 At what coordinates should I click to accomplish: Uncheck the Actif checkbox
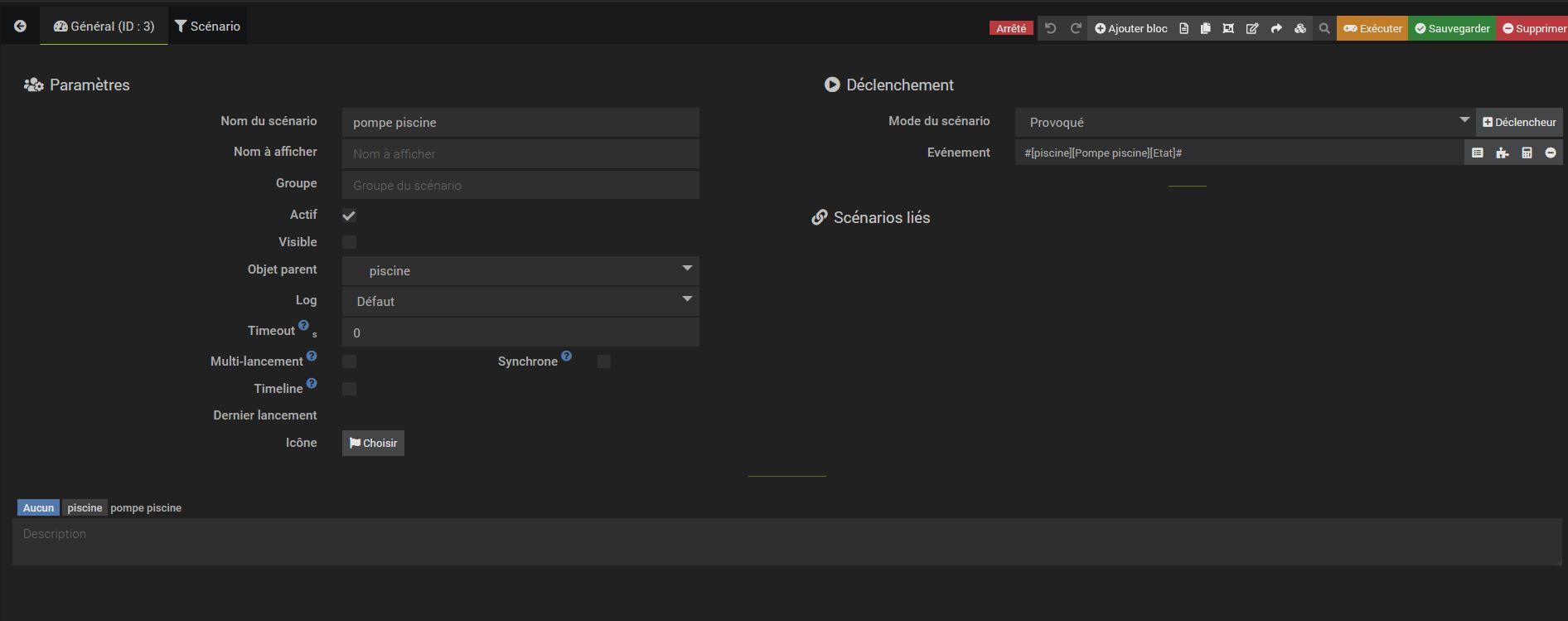(x=349, y=216)
